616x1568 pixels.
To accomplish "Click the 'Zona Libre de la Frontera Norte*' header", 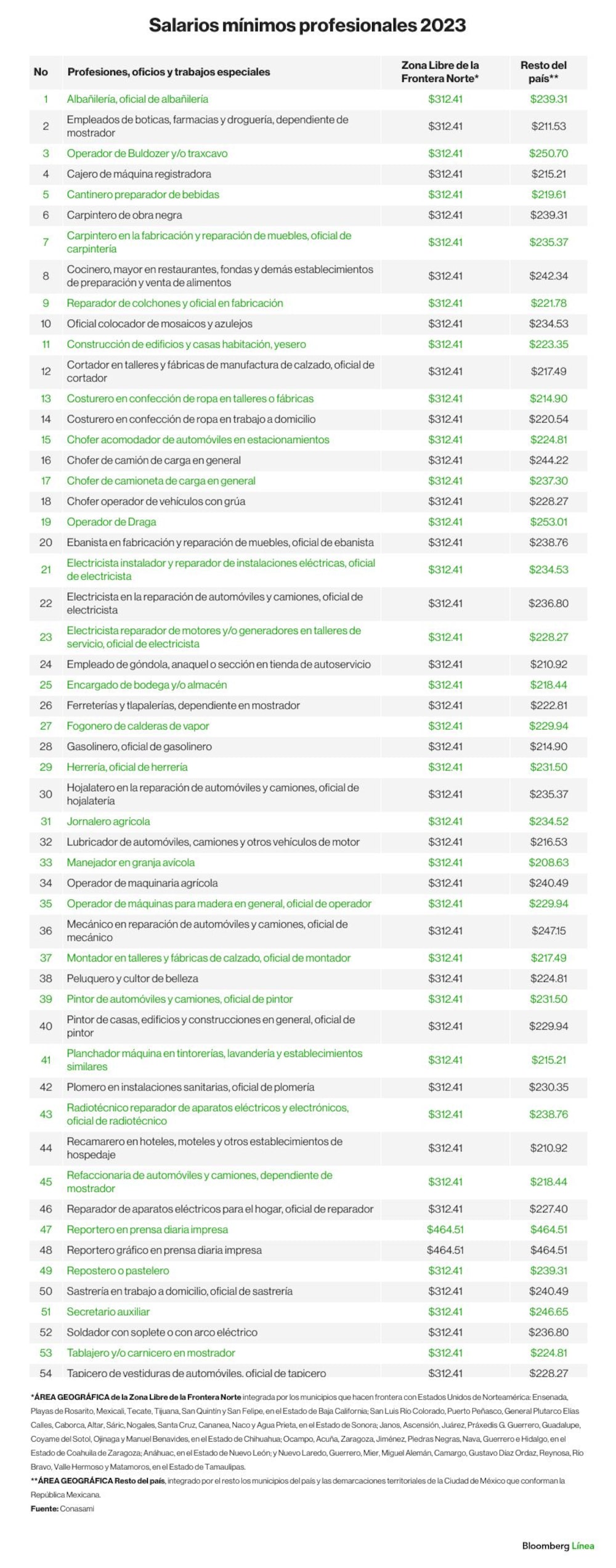I will [440, 71].
